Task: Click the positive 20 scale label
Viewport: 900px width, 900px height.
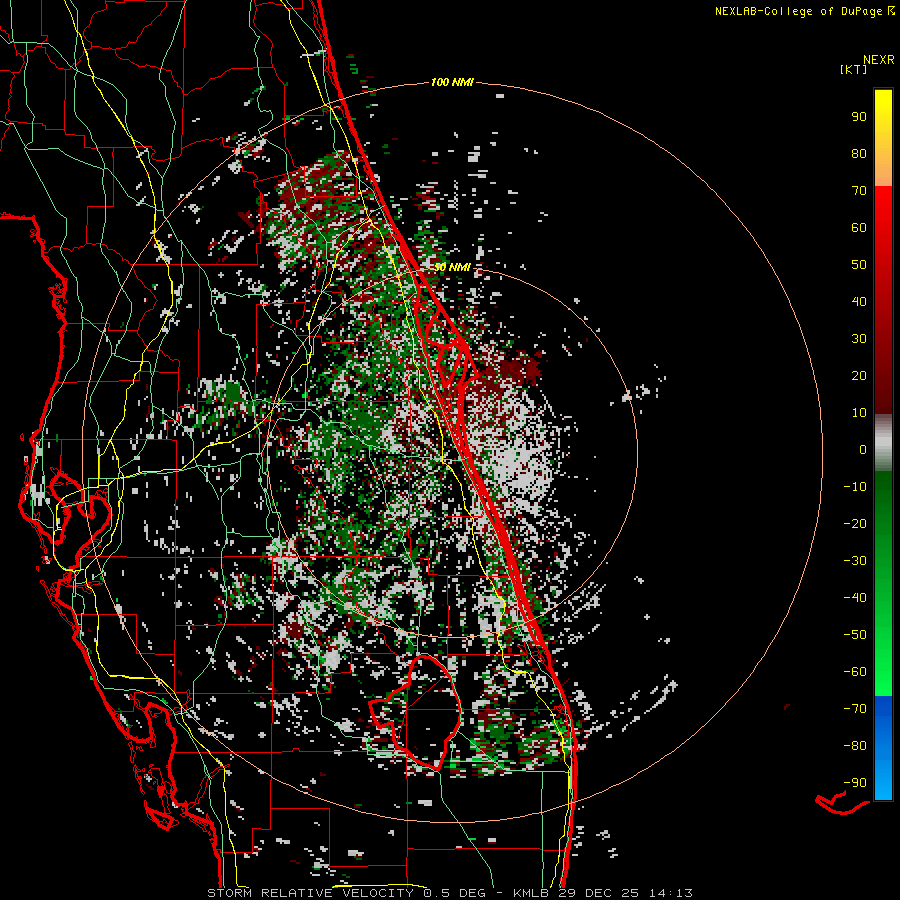Action: (x=859, y=375)
